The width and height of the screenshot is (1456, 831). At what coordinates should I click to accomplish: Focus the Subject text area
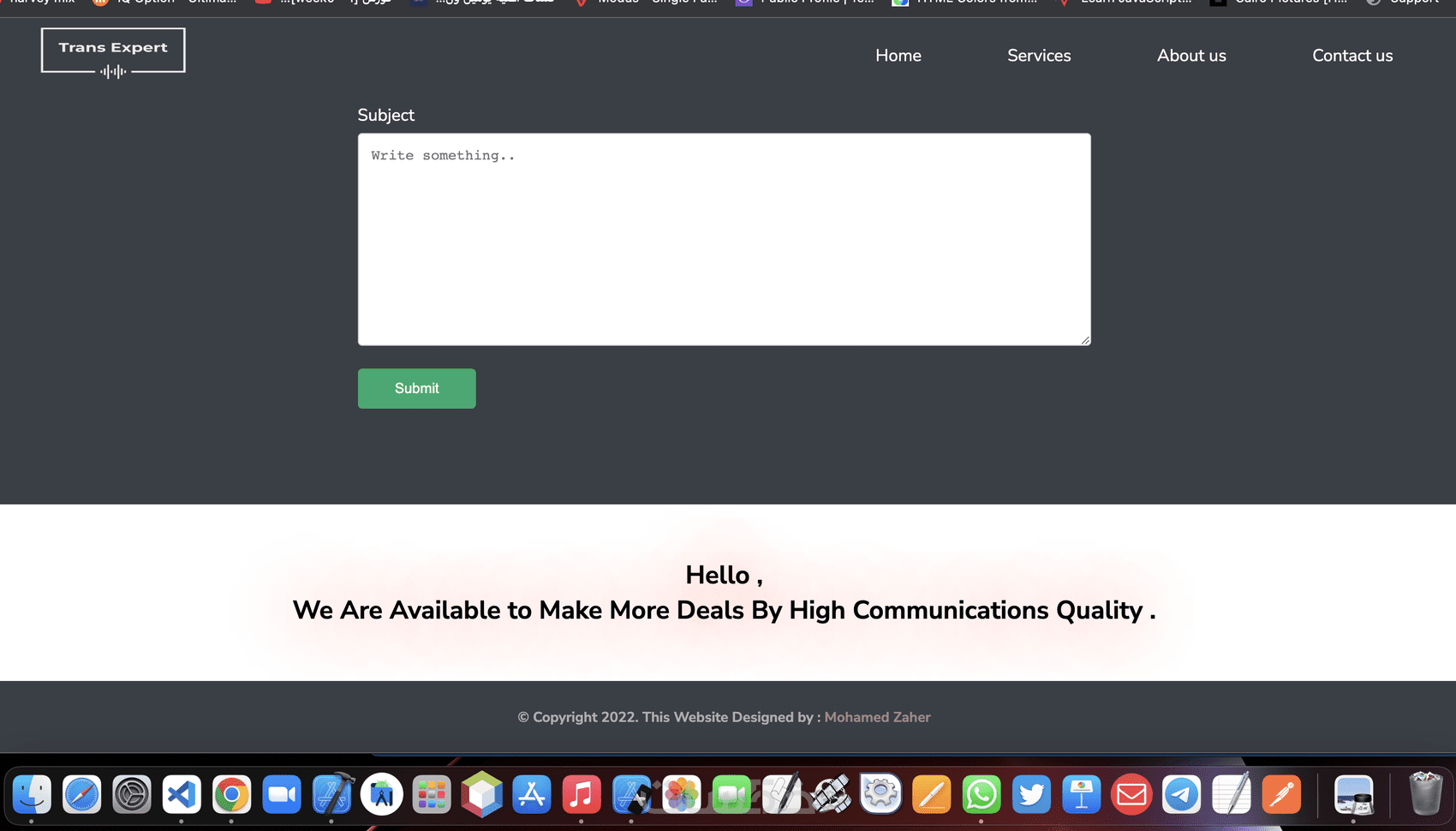tap(724, 239)
